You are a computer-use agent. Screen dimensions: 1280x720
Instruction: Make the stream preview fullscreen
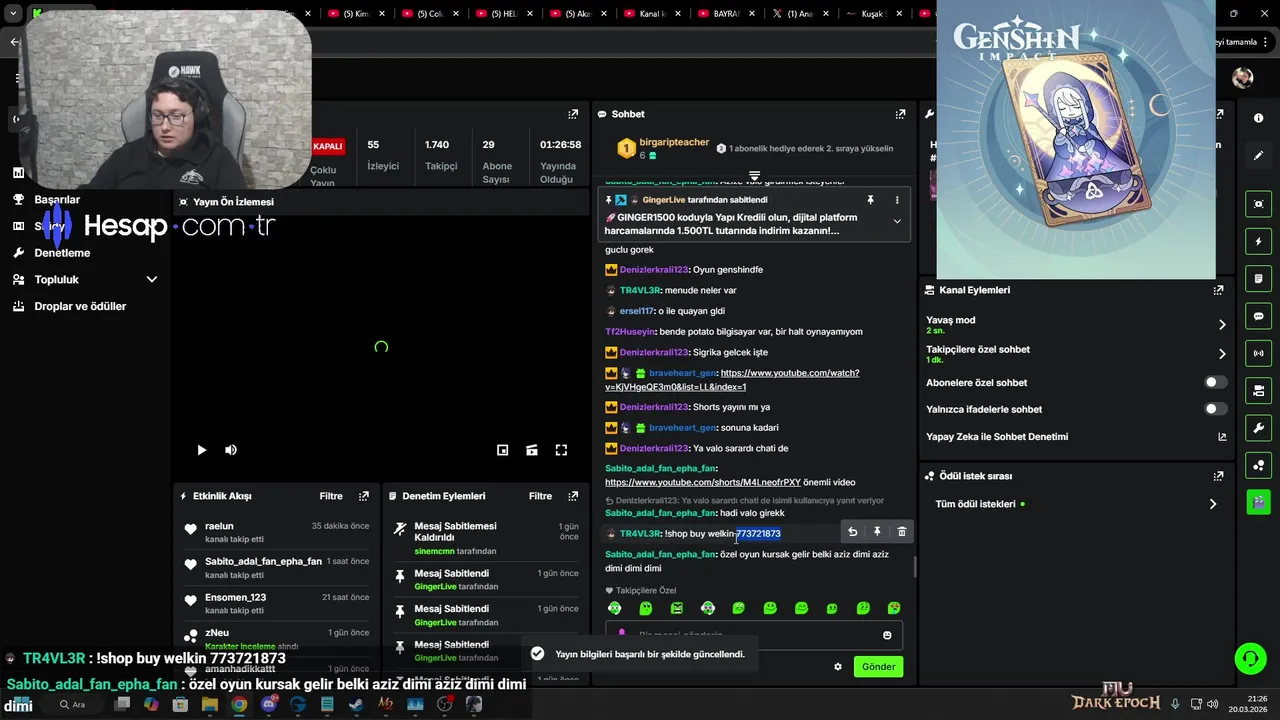[x=561, y=450]
